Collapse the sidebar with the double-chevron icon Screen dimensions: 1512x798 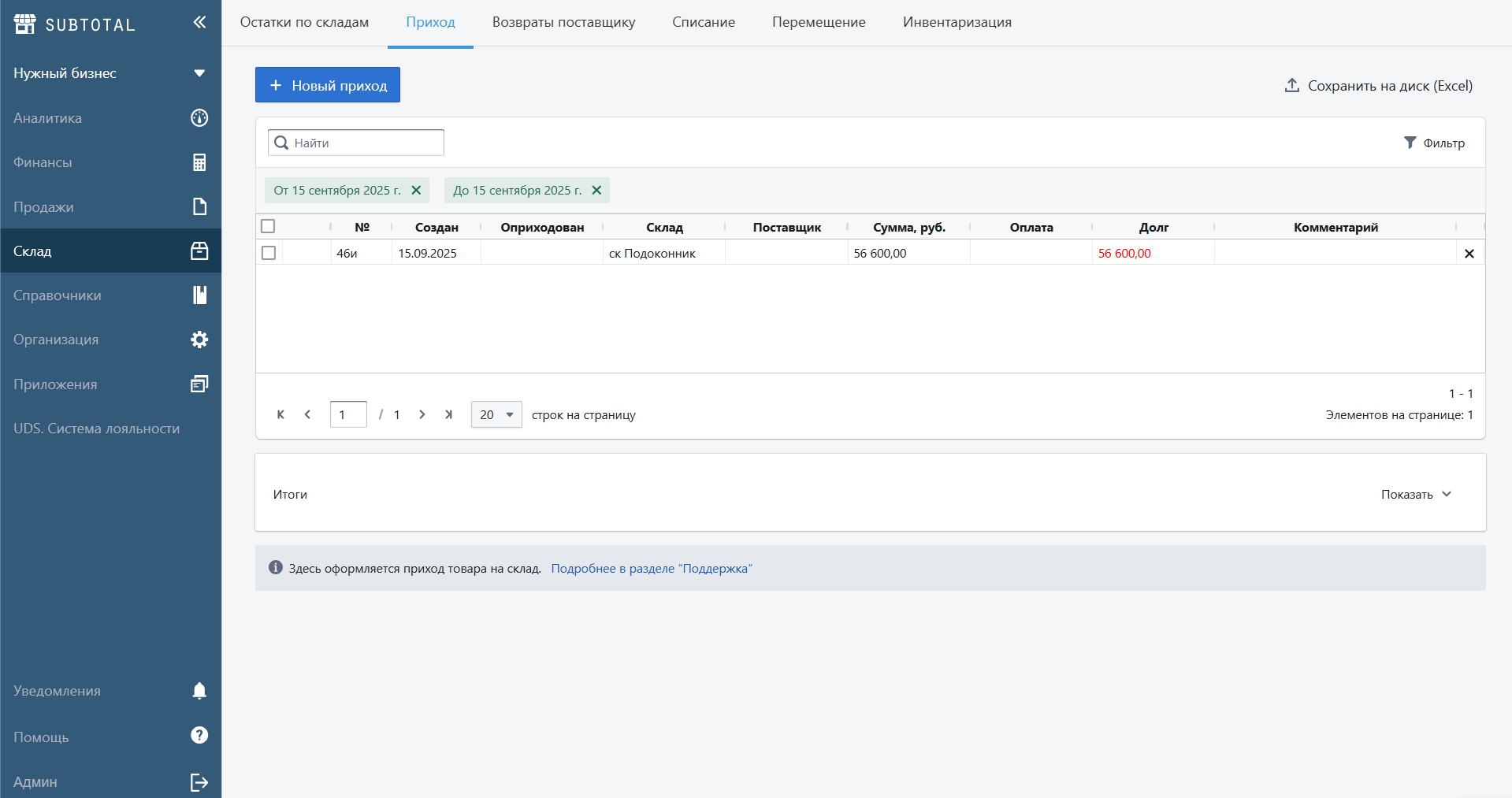pos(199,22)
